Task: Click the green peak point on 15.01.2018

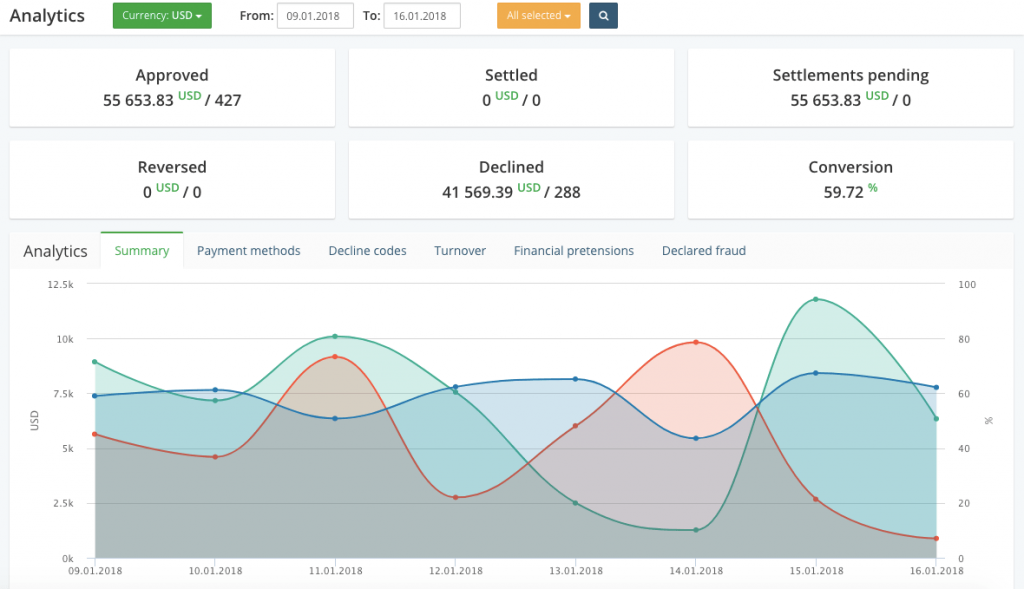Action: pyautogui.click(x=816, y=299)
